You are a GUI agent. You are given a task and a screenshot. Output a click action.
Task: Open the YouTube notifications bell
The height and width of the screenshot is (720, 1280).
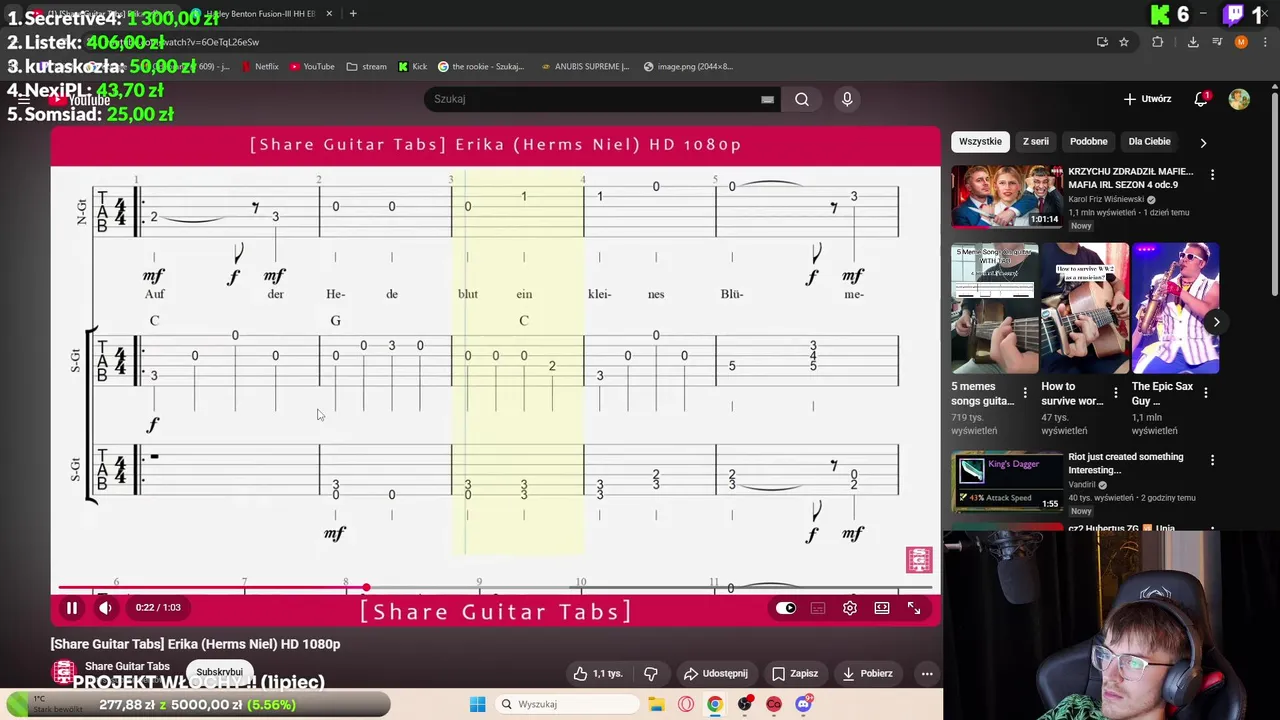pos(1201,99)
